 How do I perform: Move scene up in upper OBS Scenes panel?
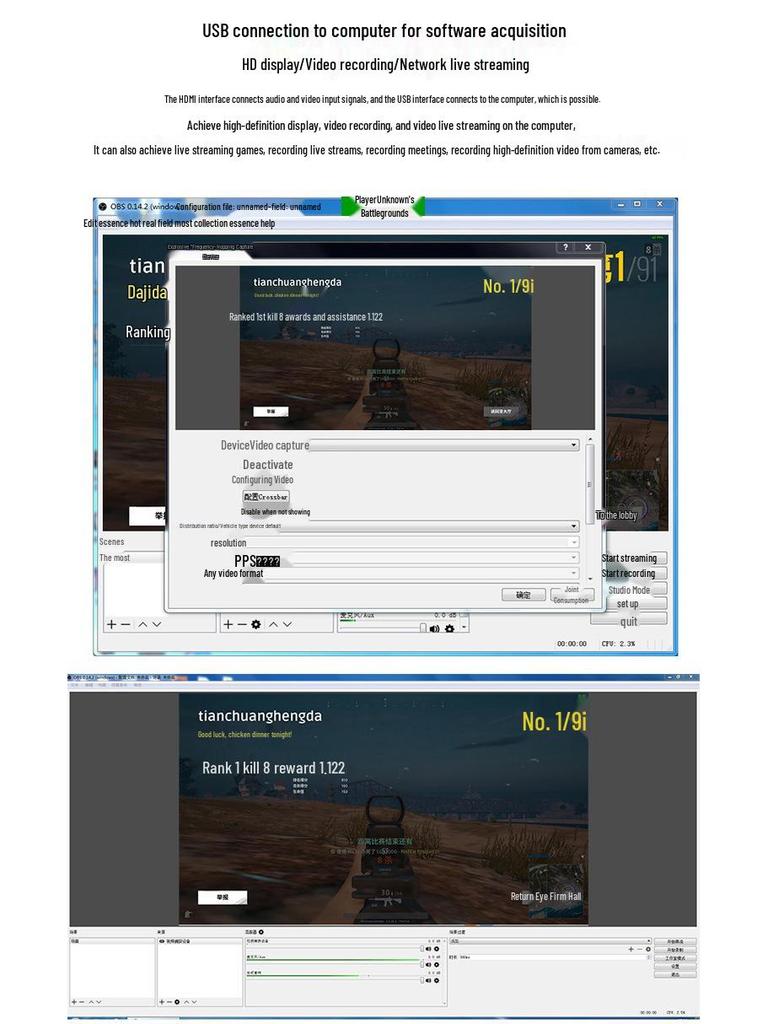pyautogui.click(x=142, y=624)
